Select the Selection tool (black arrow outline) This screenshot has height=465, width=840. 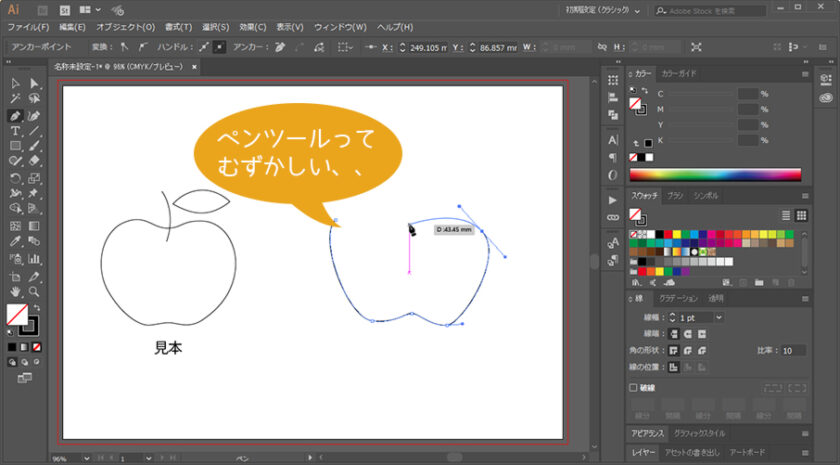[15, 83]
